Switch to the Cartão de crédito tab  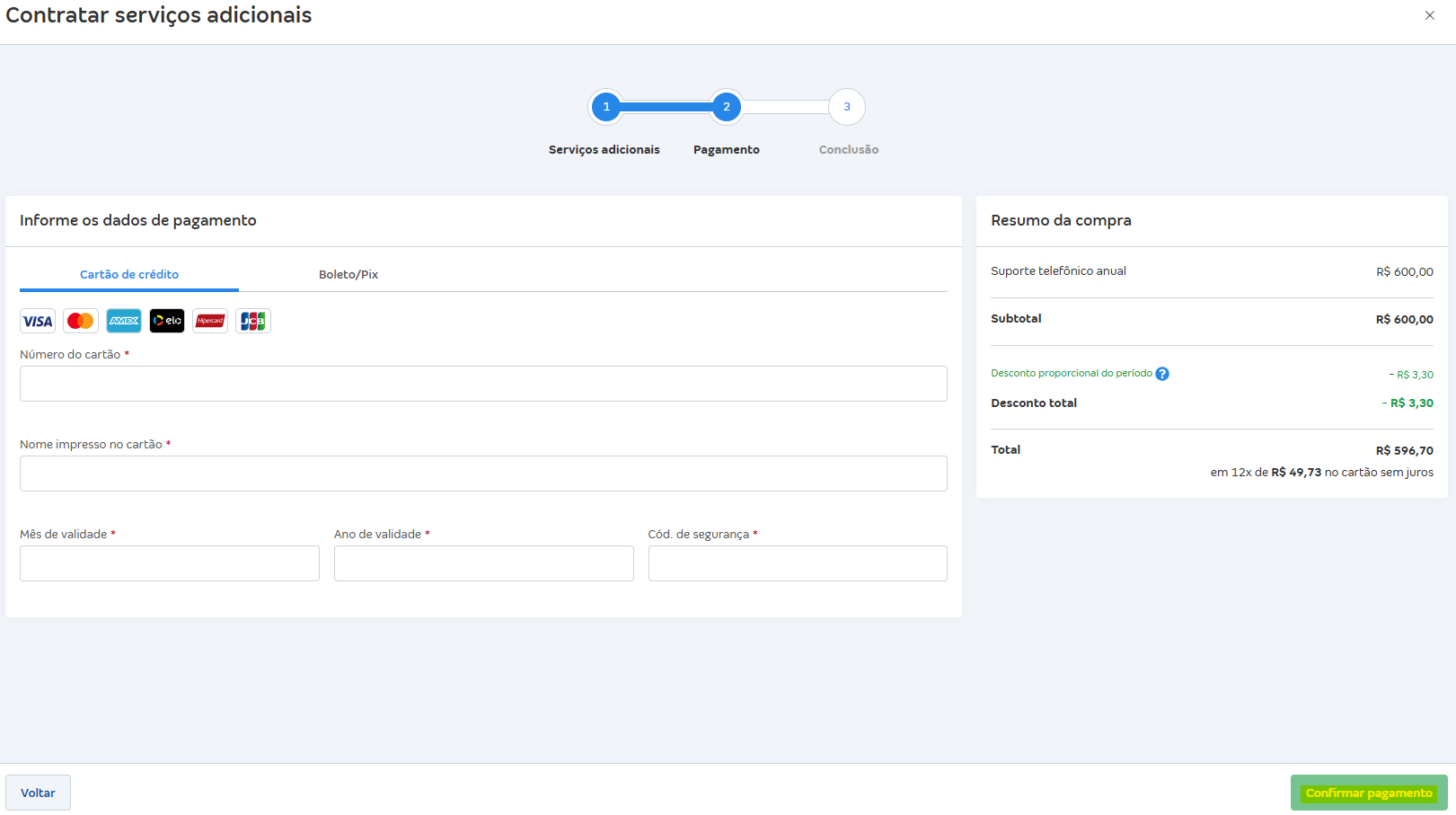pyautogui.click(x=129, y=274)
